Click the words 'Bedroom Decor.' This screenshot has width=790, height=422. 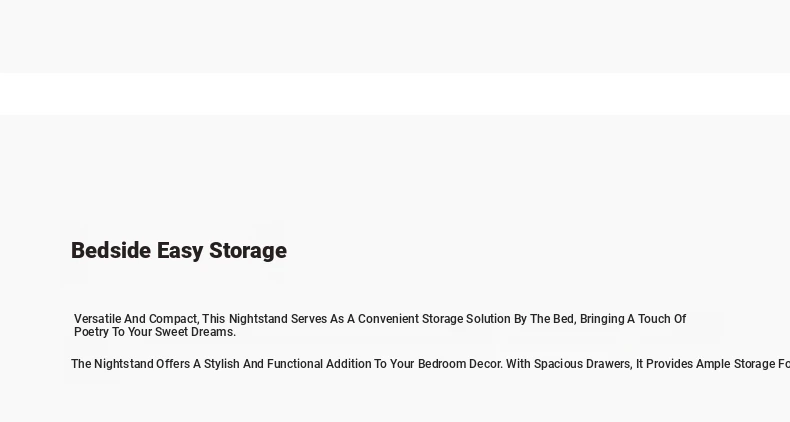pyautogui.click(x=460, y=364)
